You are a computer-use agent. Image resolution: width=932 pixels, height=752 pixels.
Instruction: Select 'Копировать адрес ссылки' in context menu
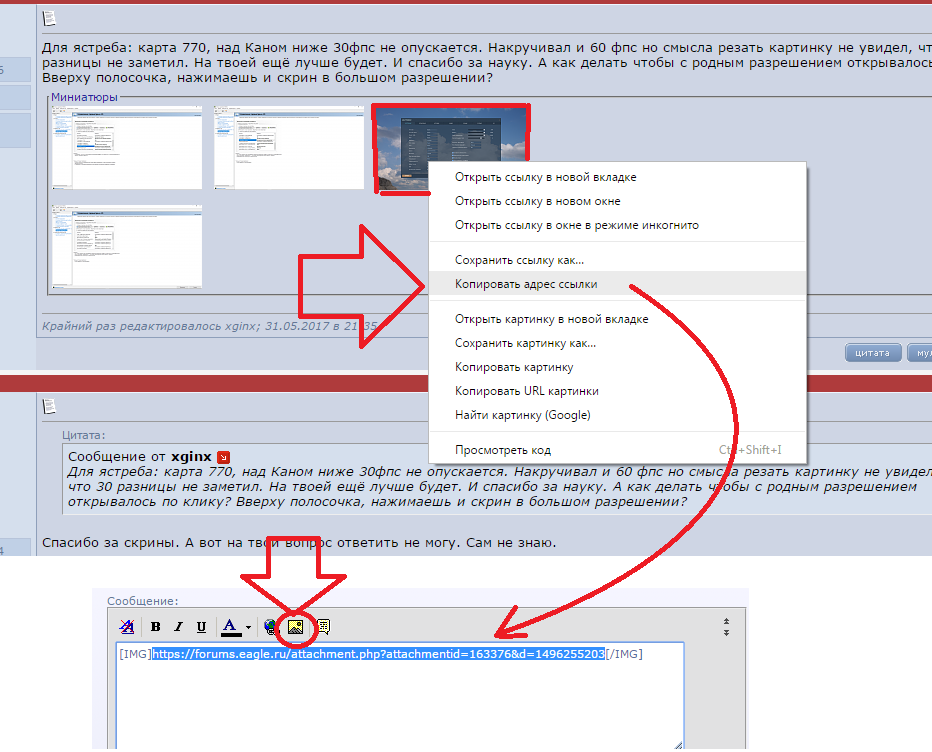(526, 284)
